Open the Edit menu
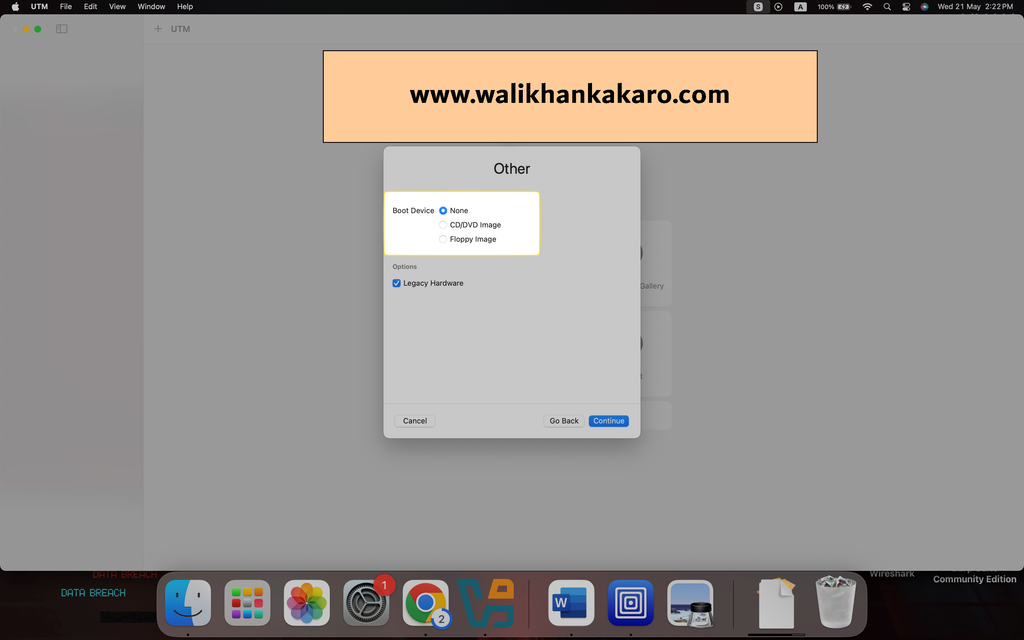The height and width of the screenshot is (640, 1024). [91, 7]
